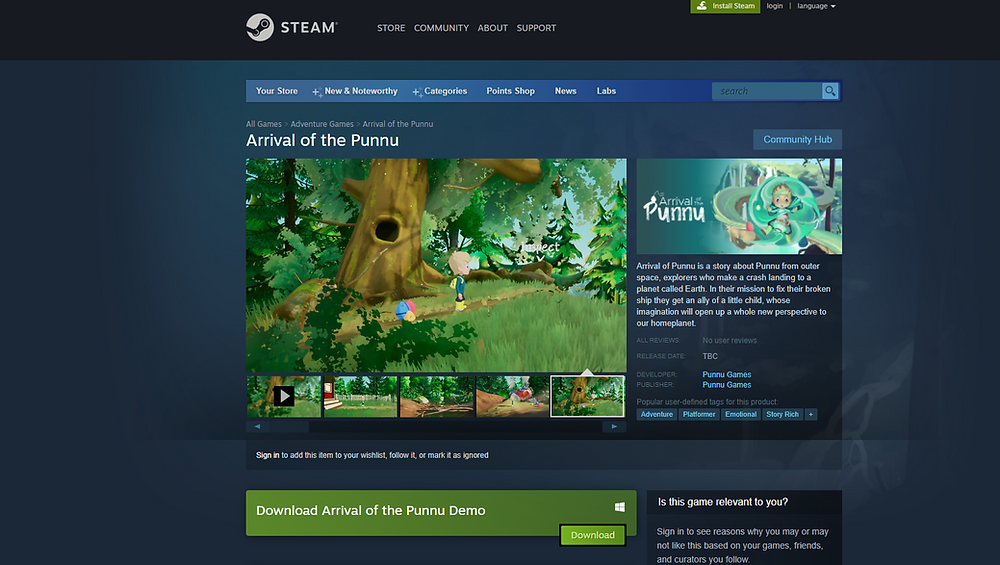Open Arrival of the Punnu breadcrumb
The width and height of the screenshot is (1000, 565).
click(398, 124)
